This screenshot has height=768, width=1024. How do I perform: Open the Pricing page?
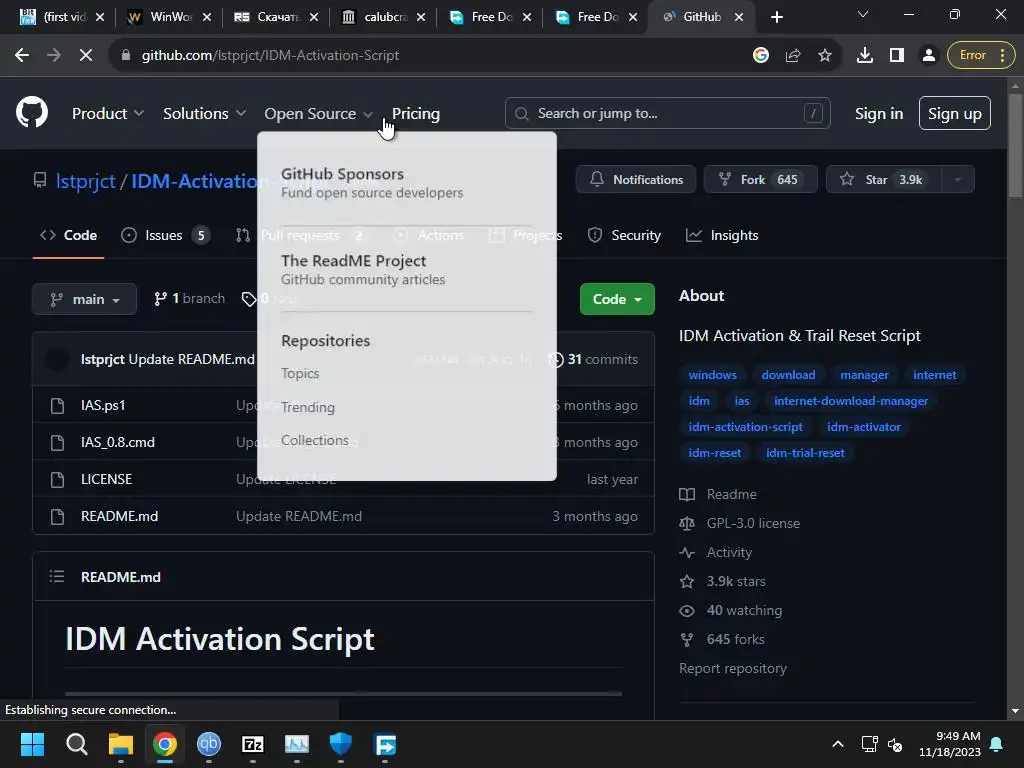(x=416, y=114)
